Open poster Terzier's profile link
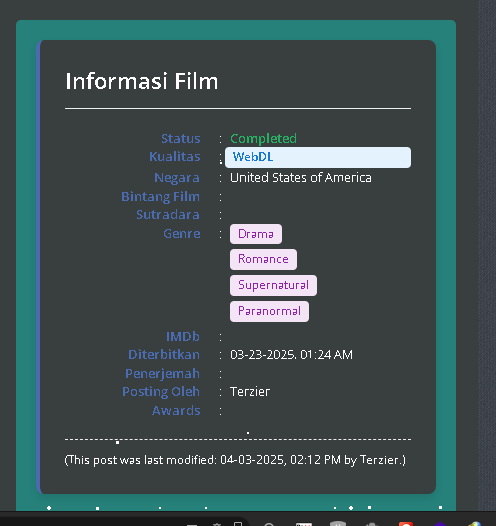This screenshot has width=496, height=526. click(250, 392)
